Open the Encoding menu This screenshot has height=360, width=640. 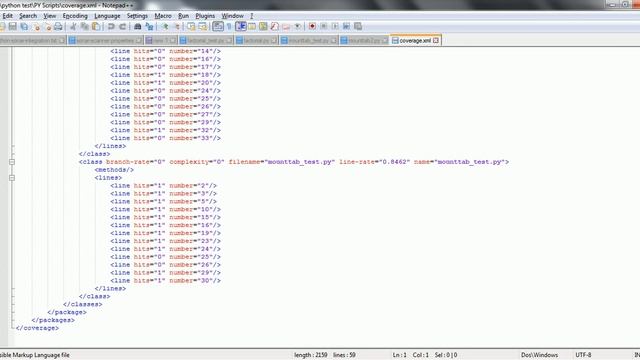tap(75, 16)
